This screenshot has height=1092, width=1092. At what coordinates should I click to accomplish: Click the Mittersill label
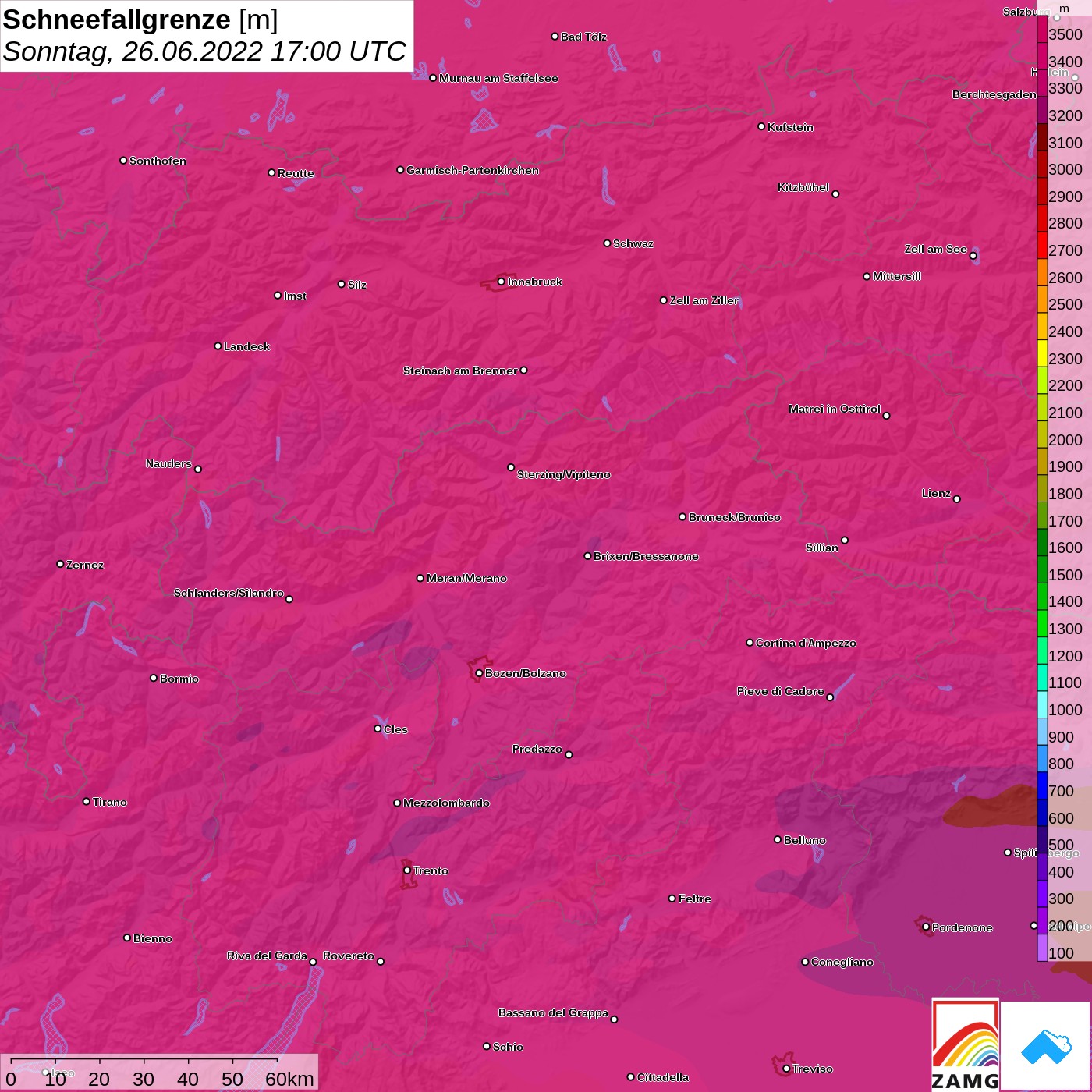897,276
